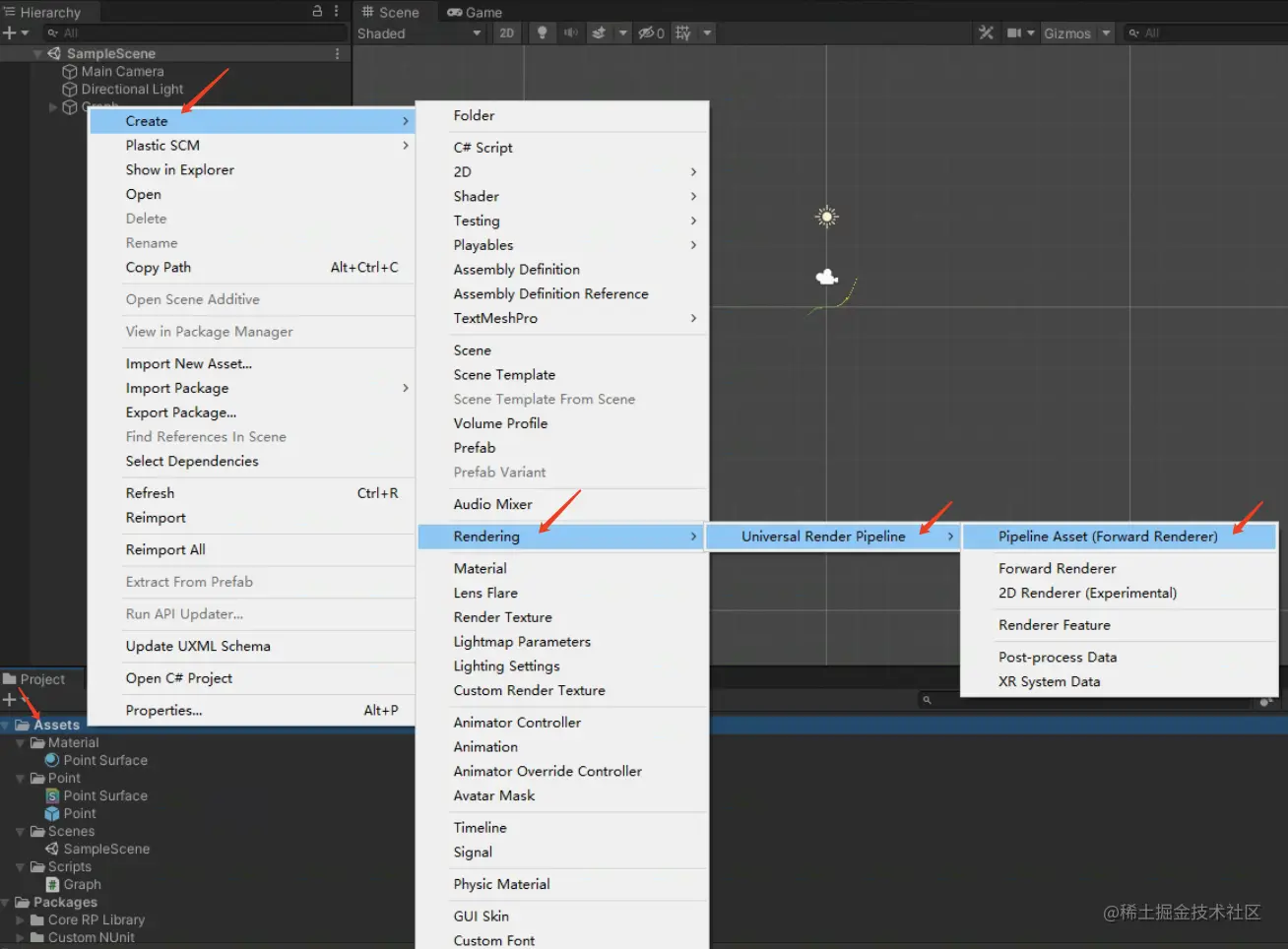Choose Universal Render Pipeline submenu

click(832, 537)
